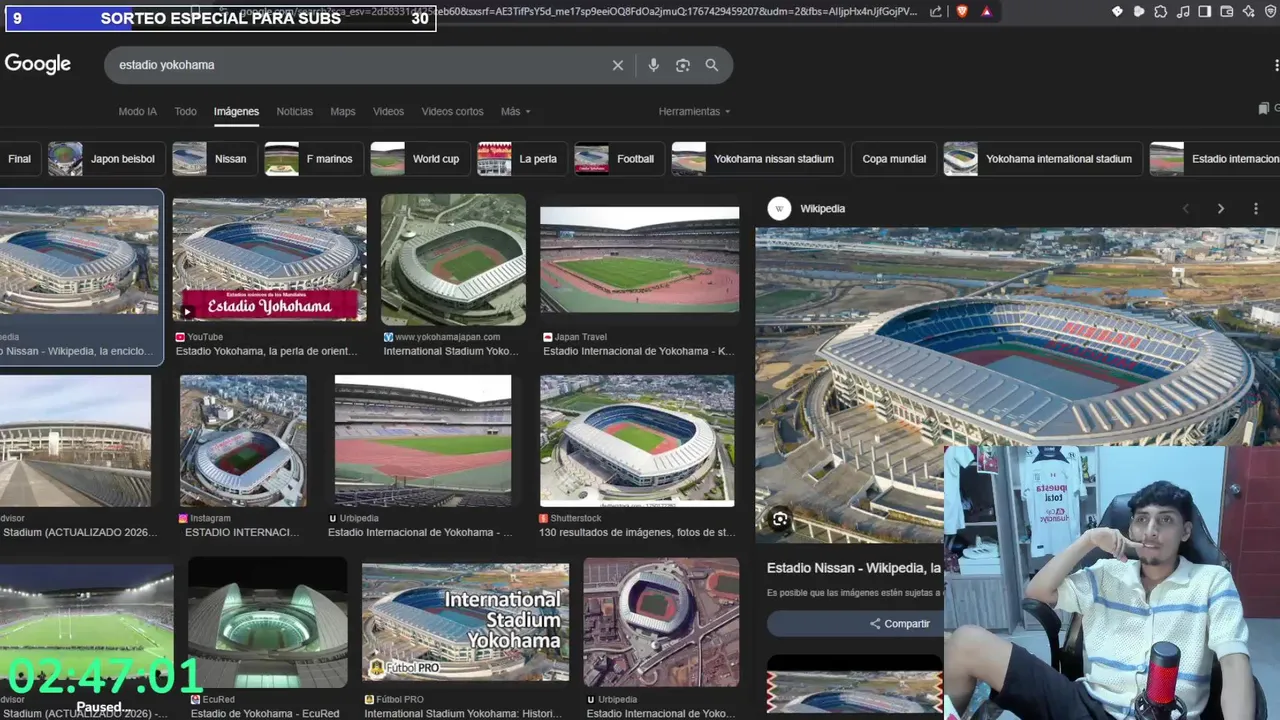Click the Lens search icon on preview image
The image size is (1280, 720).
tap(780, 519)
